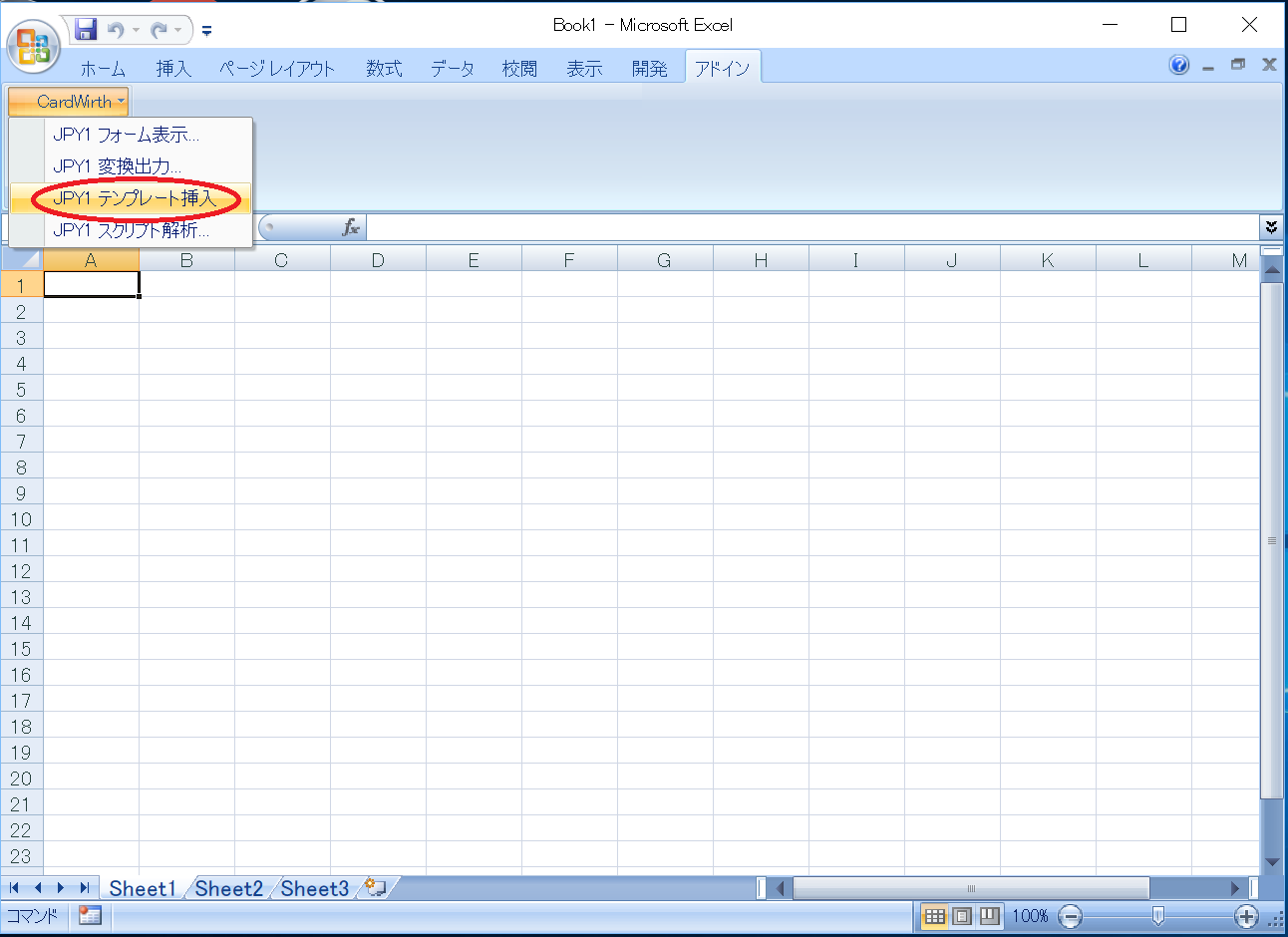The width and height of the screenshot is (1288, 937).
Task: Click the fx insert function icon
Action: point(351,227)
